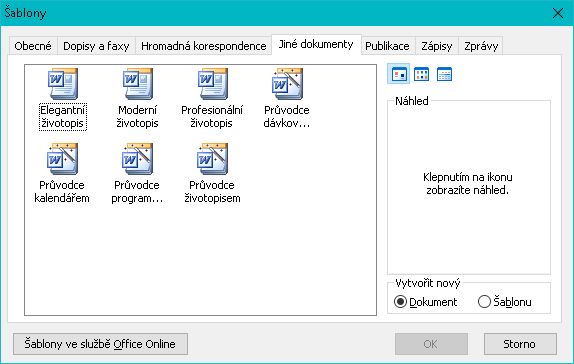Choose Šablonu radio option
Viewport: 574px width, 364px height.
tap(505, 302)
